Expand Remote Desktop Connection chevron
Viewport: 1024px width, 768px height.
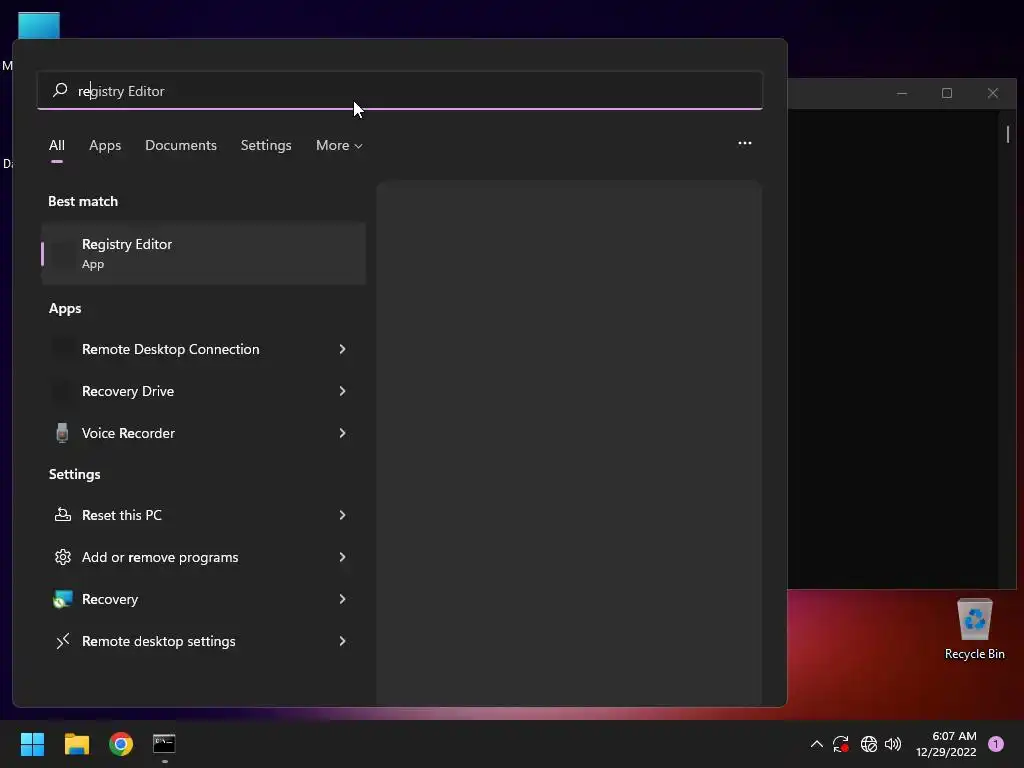point(342,349)
